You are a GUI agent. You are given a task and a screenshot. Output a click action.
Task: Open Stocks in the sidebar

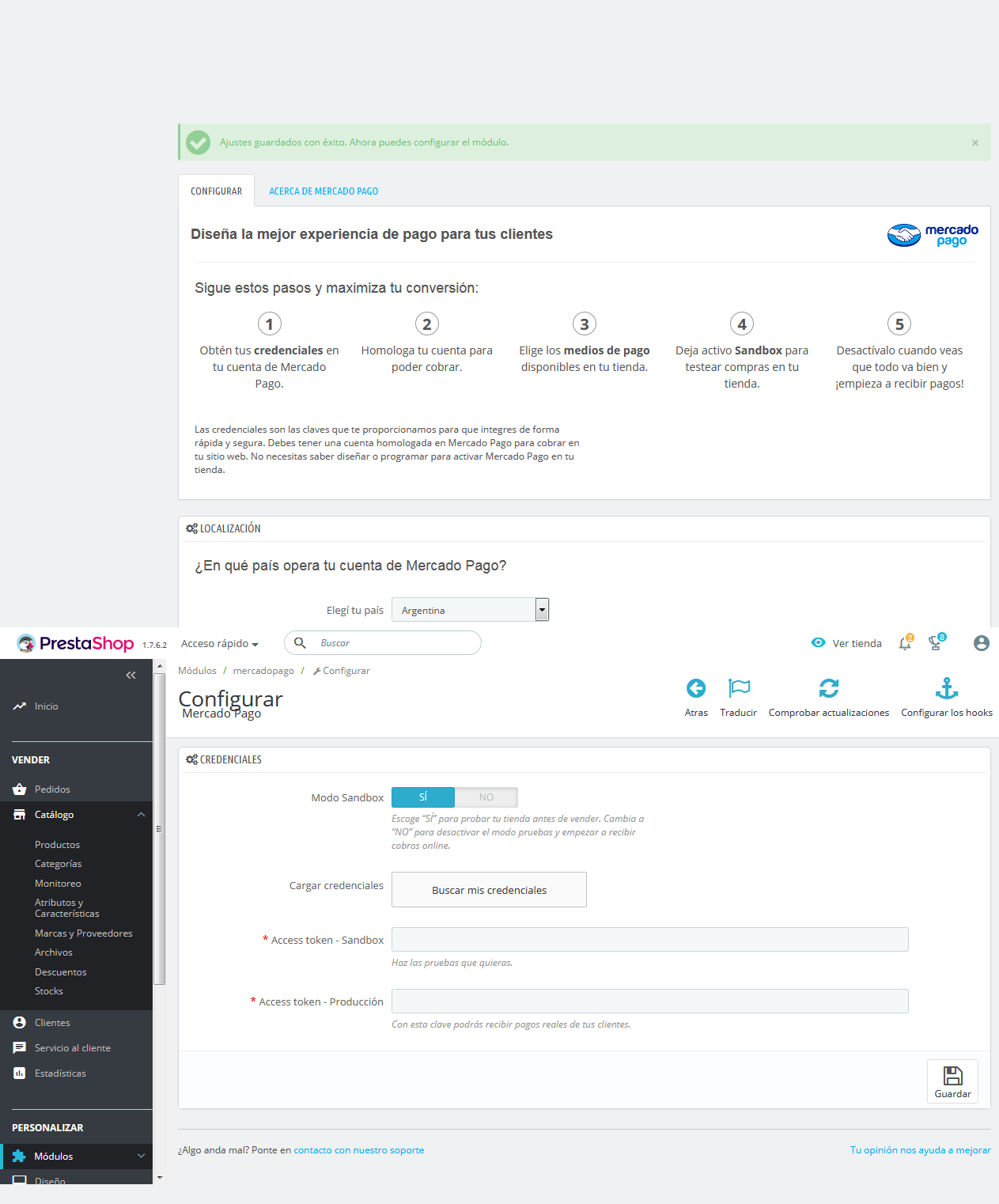click(x=49, y=991)
